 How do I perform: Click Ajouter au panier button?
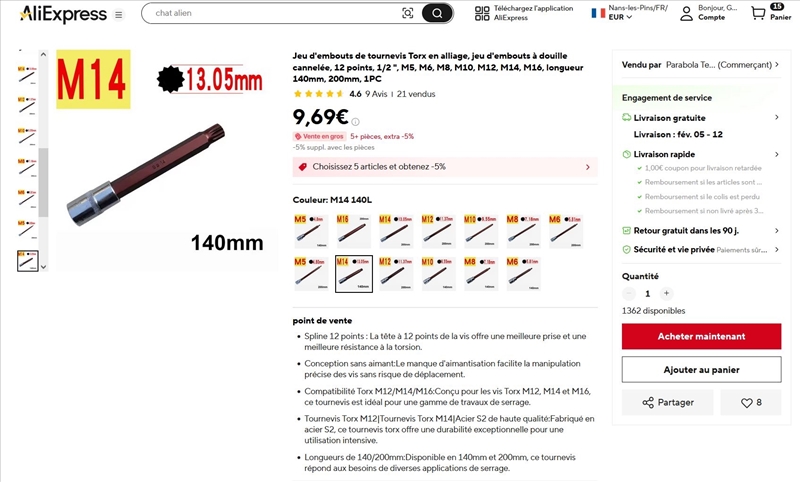[701, 369]
